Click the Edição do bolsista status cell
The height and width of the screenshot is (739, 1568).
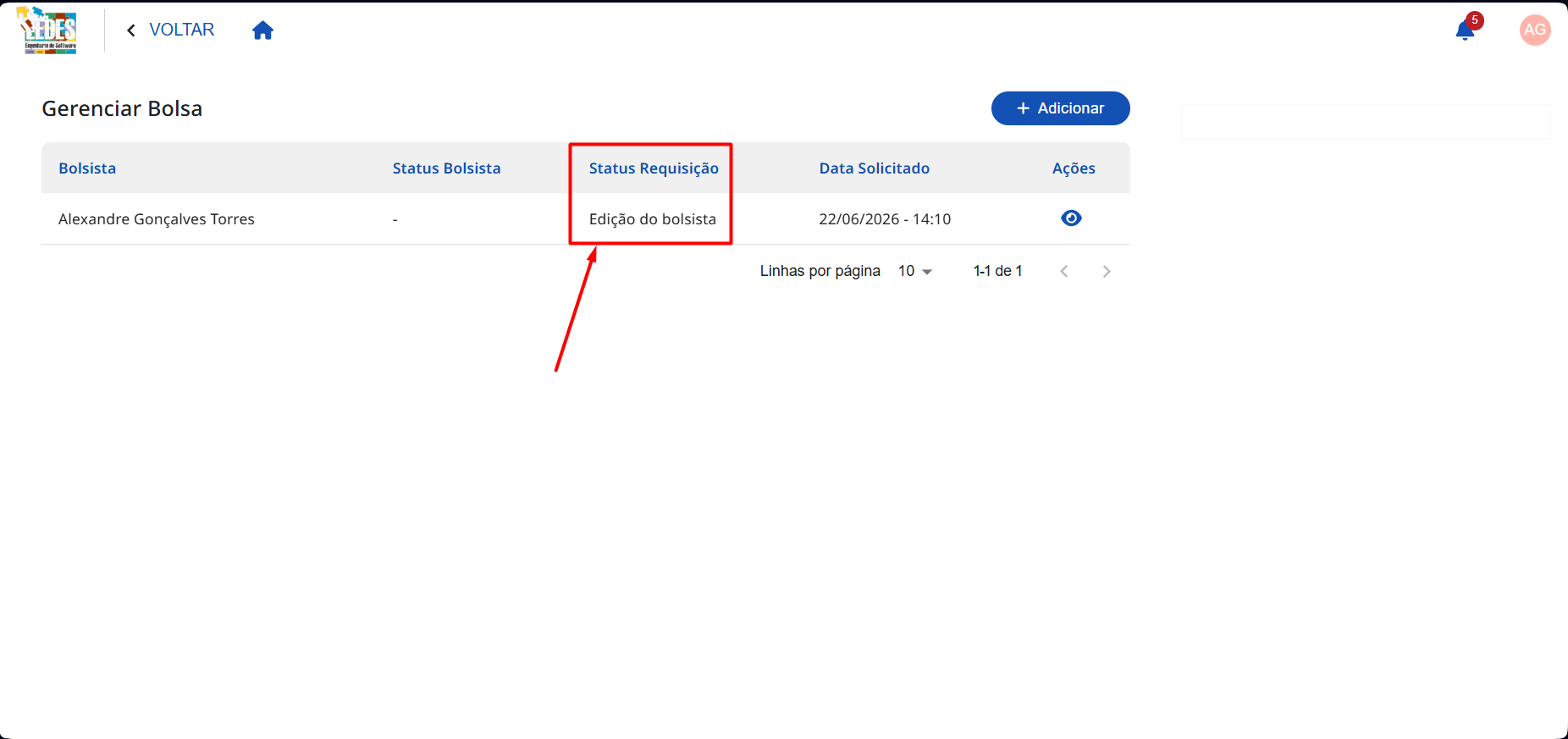[x=653, y=219]
